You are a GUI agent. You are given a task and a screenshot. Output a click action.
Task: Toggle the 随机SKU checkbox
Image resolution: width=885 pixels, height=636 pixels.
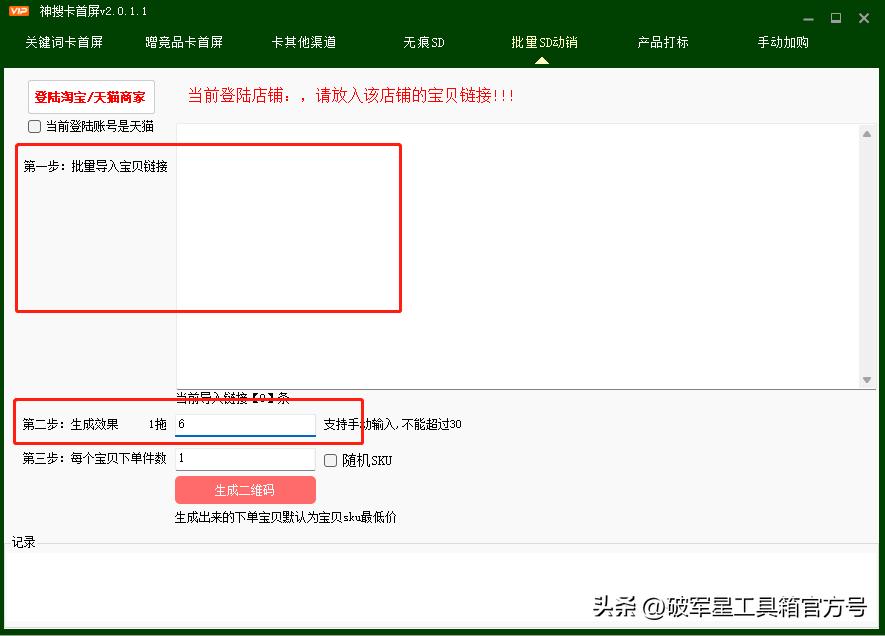[330, 460]
